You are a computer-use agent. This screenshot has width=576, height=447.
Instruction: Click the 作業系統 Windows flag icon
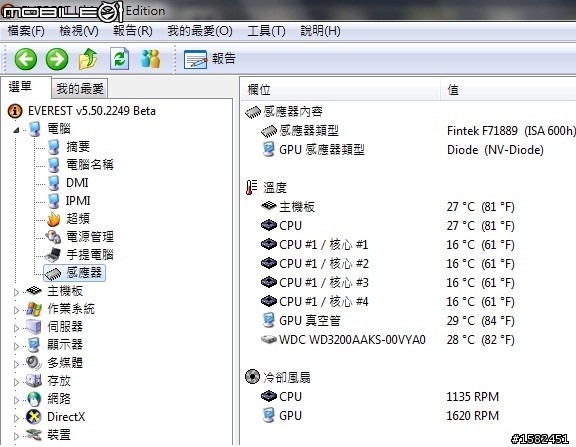point(34,309)
